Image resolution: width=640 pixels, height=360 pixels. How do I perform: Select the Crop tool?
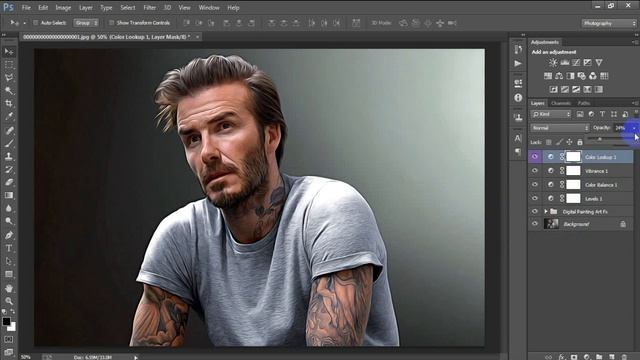9,104
